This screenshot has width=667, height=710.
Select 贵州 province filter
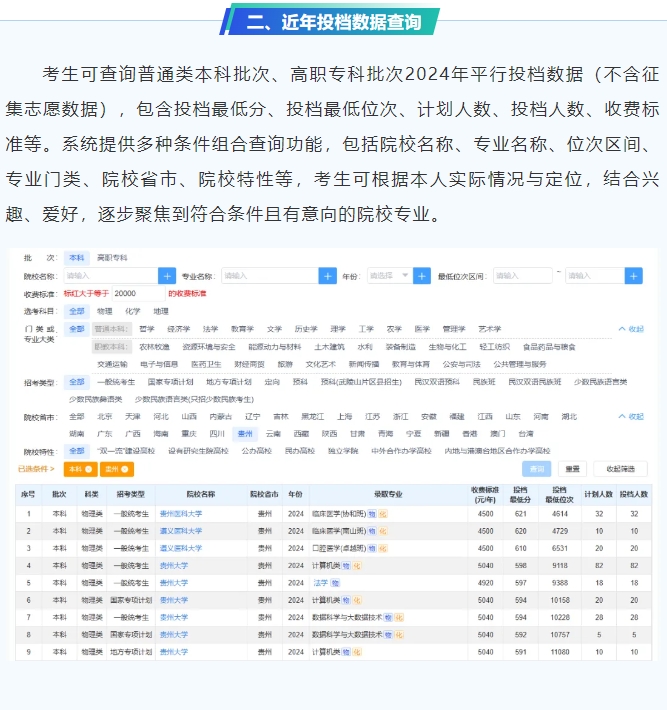tap(245, 434)
